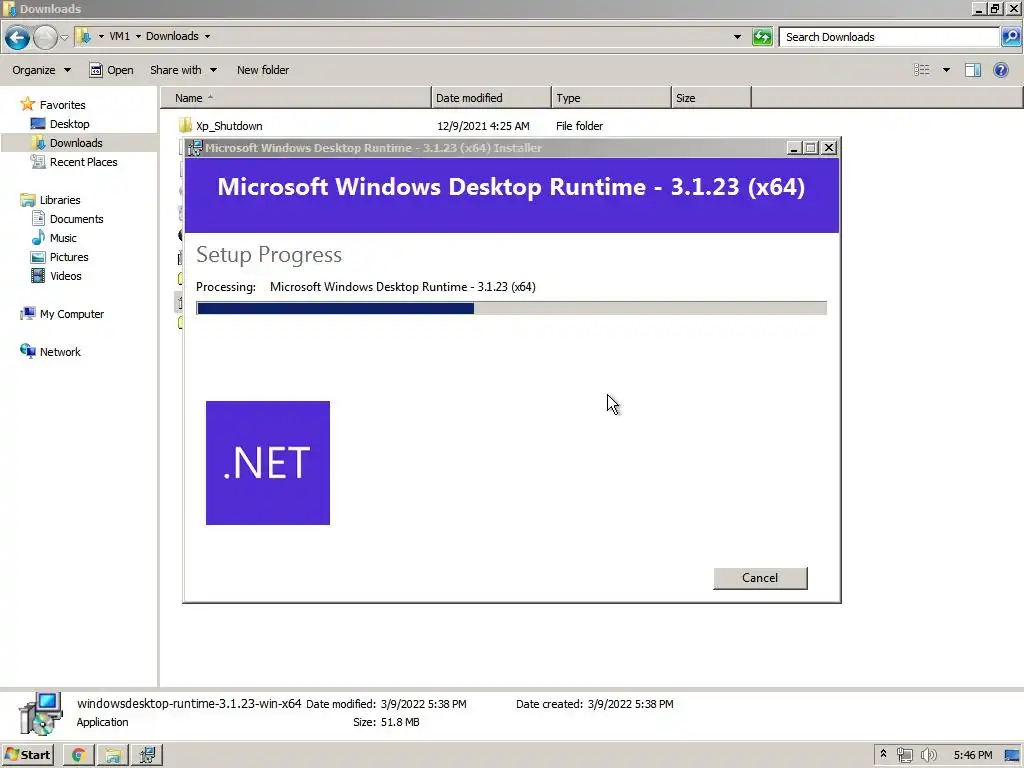
Task: Click windowsdesktop-runtime-3.1.23-win-x64 filename in details pane
Action: pyautogui.click(x=189, y=704)
